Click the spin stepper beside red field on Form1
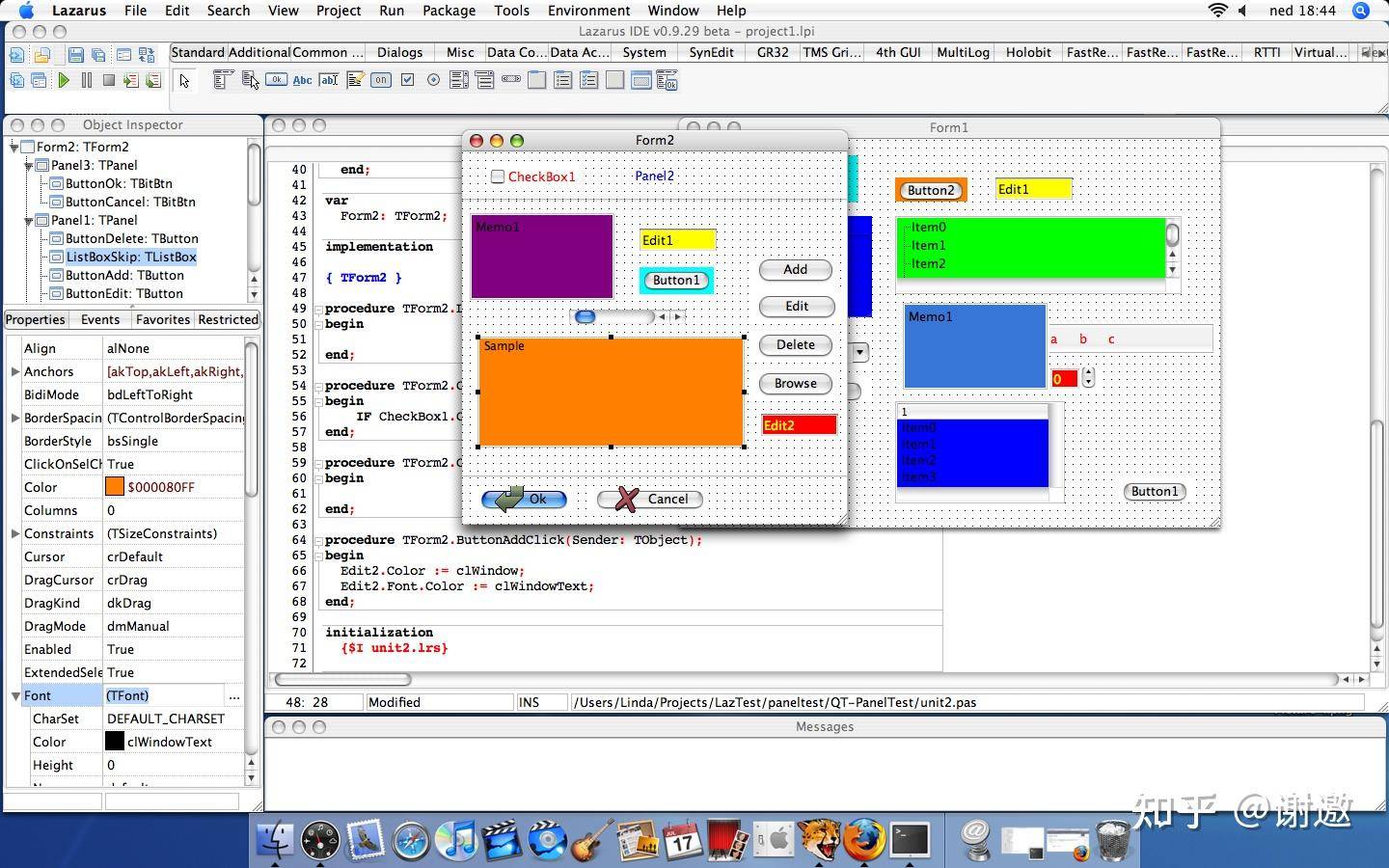This screenshot has height=868, width=1389. tap(1088, 378)
